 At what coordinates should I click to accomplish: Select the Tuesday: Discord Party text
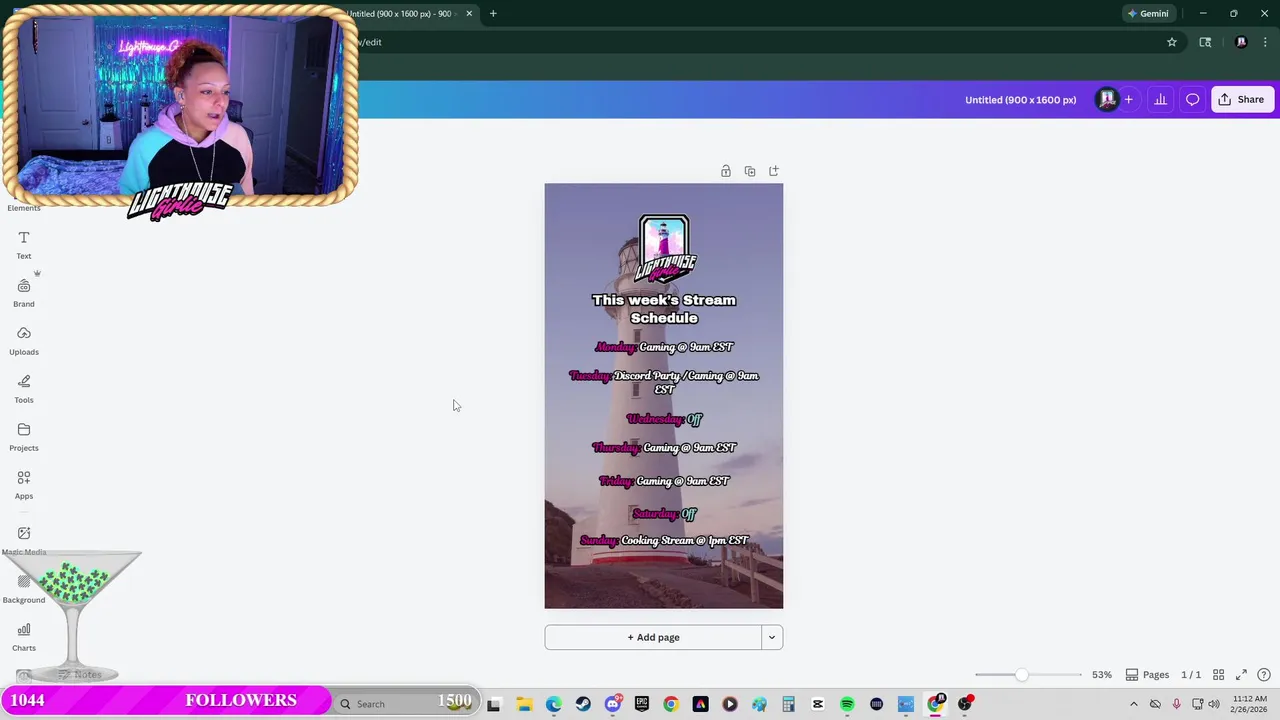pyautogui.click(x=664, y=382)
